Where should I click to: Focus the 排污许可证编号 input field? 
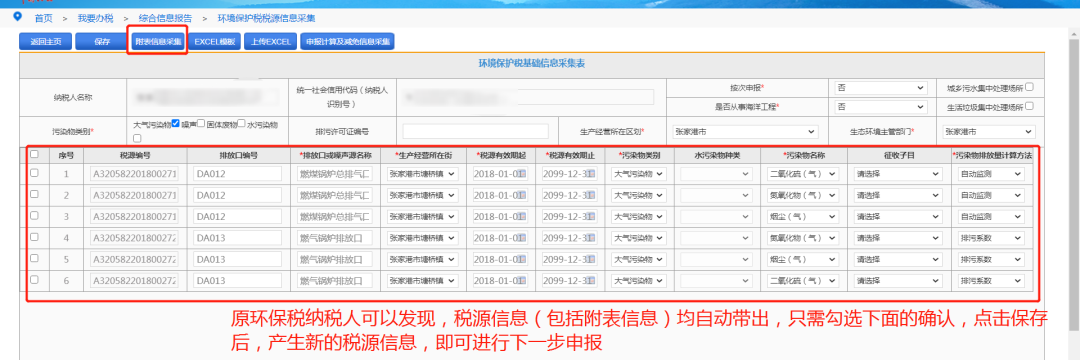[475, 131]
